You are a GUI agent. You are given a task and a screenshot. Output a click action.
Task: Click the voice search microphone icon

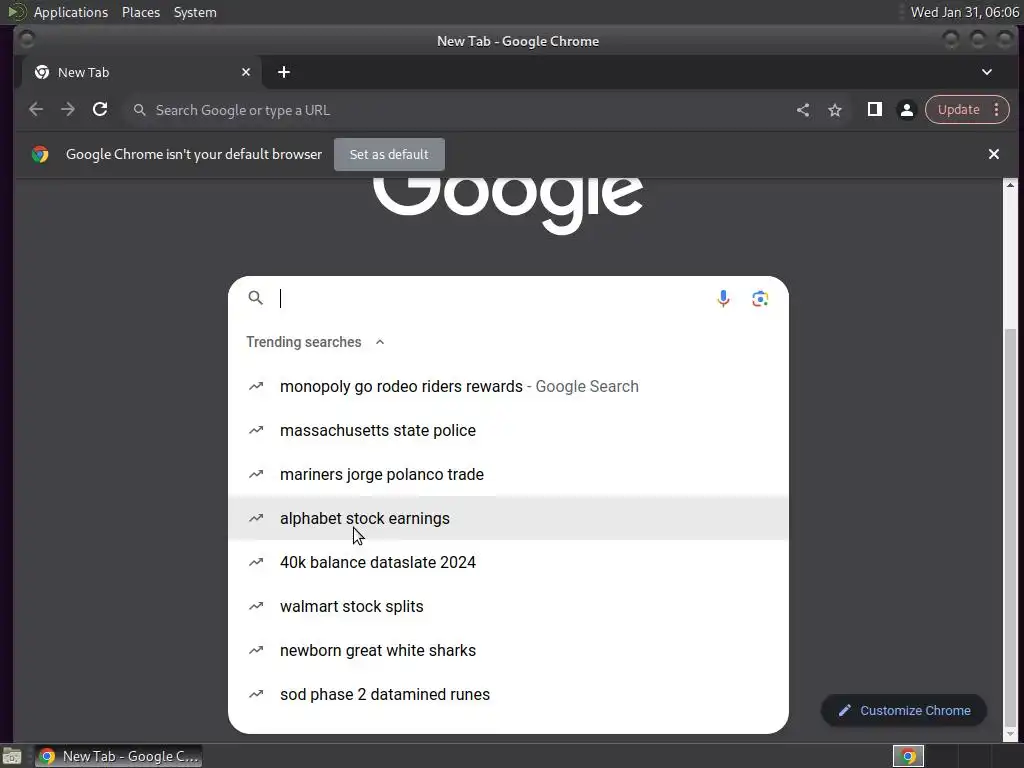click(723, 298)
